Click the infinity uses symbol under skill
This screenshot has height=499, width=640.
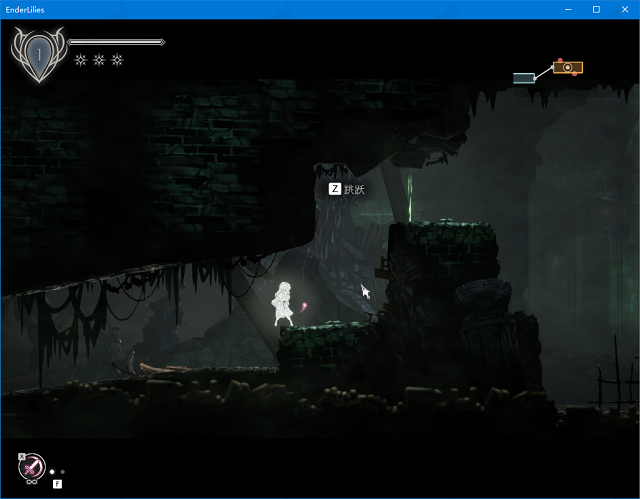tap(32, 482)
